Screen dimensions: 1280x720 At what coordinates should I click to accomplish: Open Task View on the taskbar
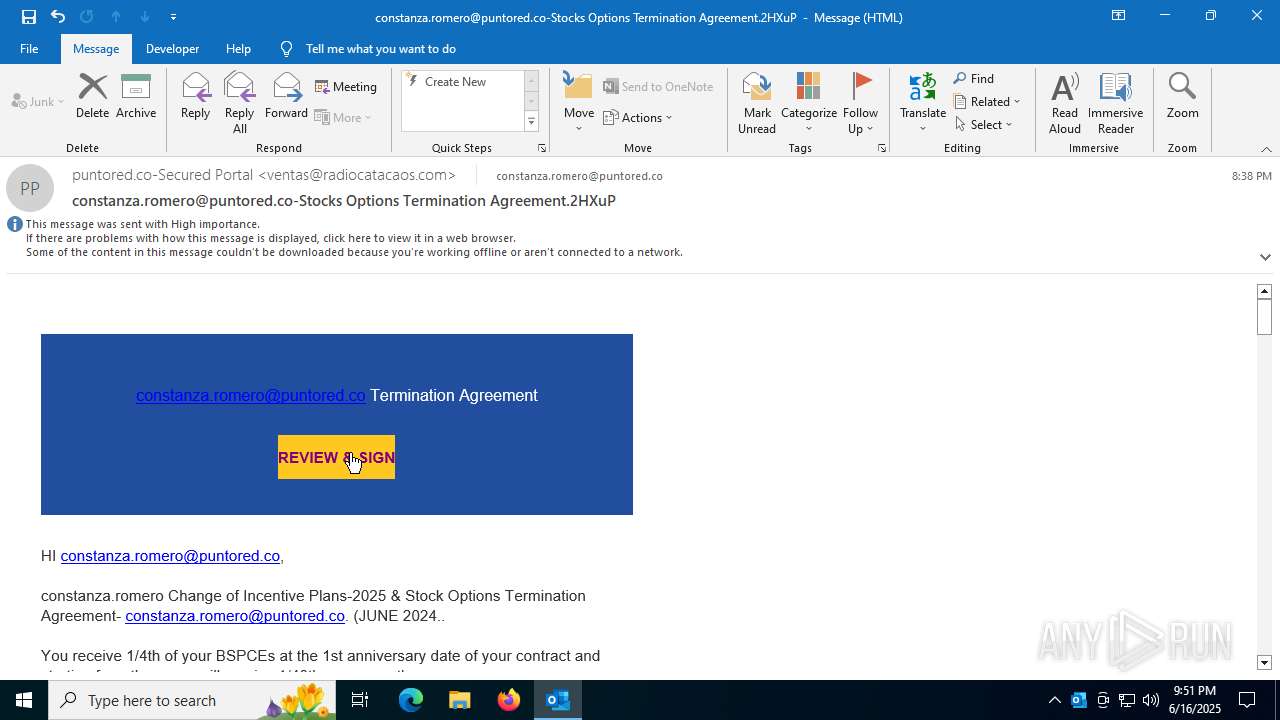click(x=360, y=700)
